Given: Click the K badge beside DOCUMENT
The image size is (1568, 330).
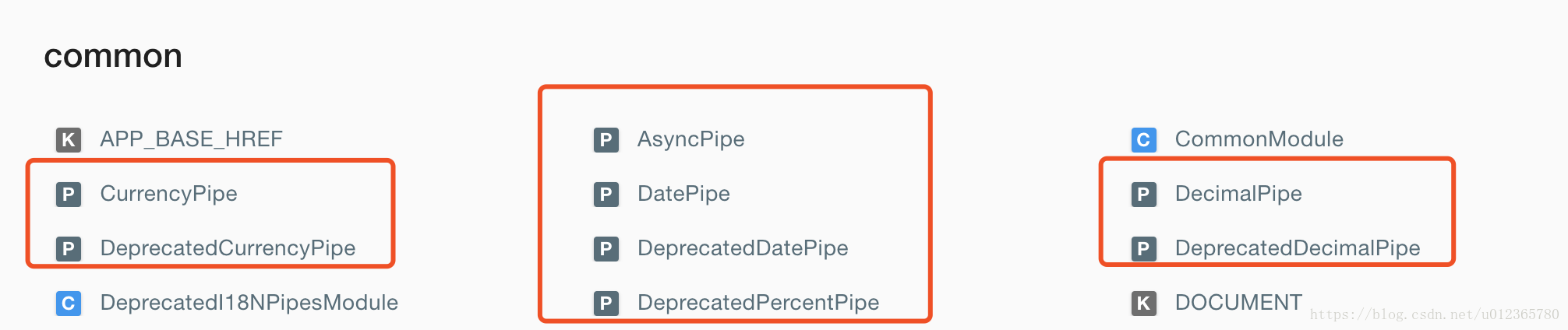Looking at the screenshot, I should point(1143,303).
